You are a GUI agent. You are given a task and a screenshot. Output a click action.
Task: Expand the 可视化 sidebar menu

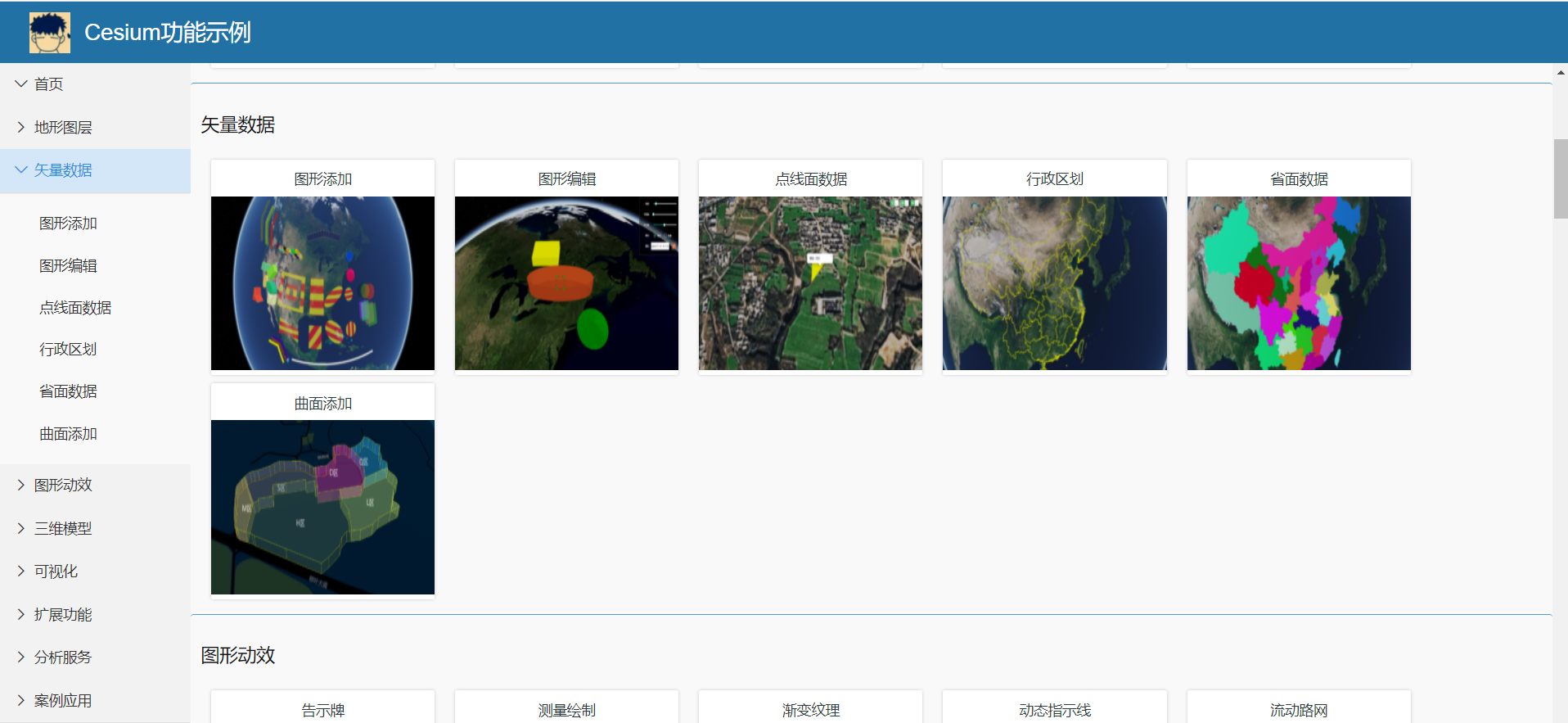point(56,572)
